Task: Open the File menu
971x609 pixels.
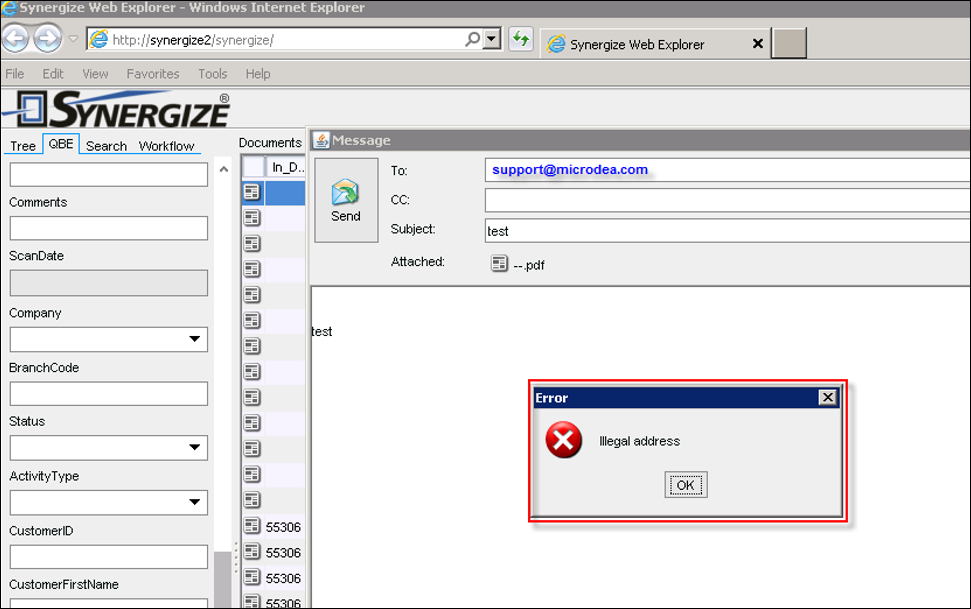Action: [14, 74]
